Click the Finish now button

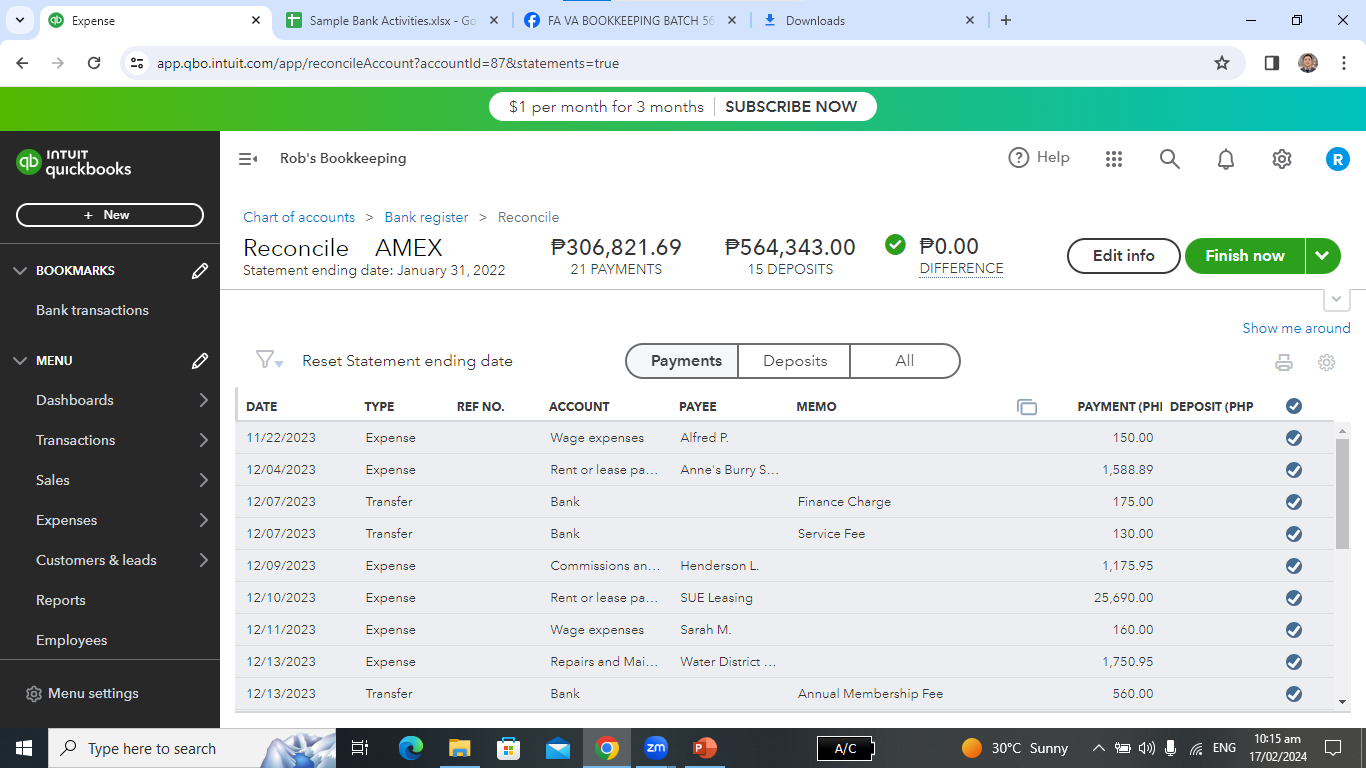coord(1245,256)
